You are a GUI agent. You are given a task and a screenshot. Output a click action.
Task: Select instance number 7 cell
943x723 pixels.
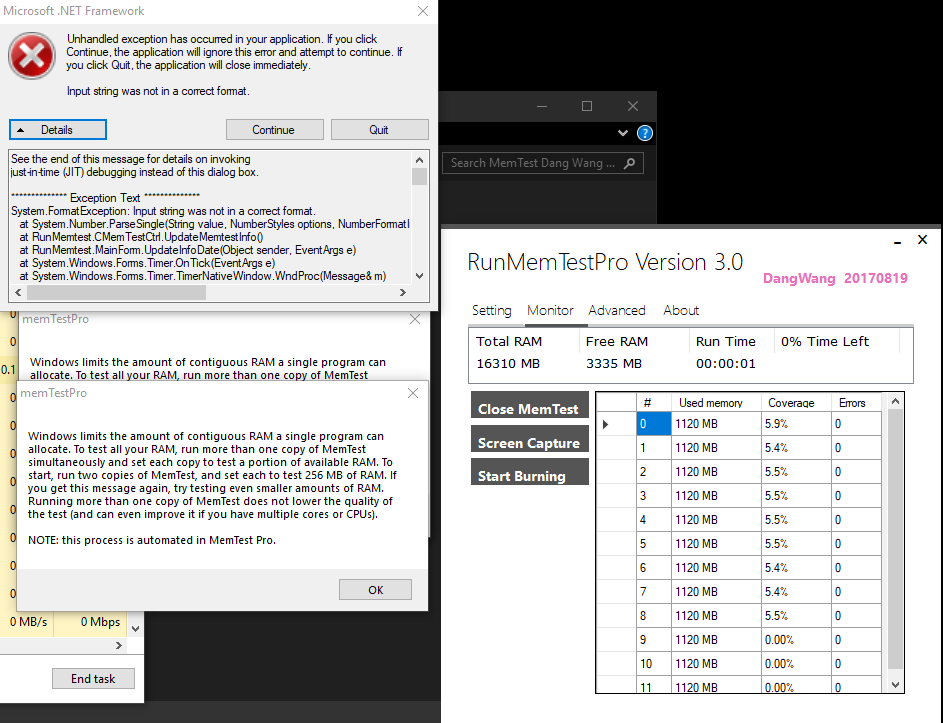(654, 592)
